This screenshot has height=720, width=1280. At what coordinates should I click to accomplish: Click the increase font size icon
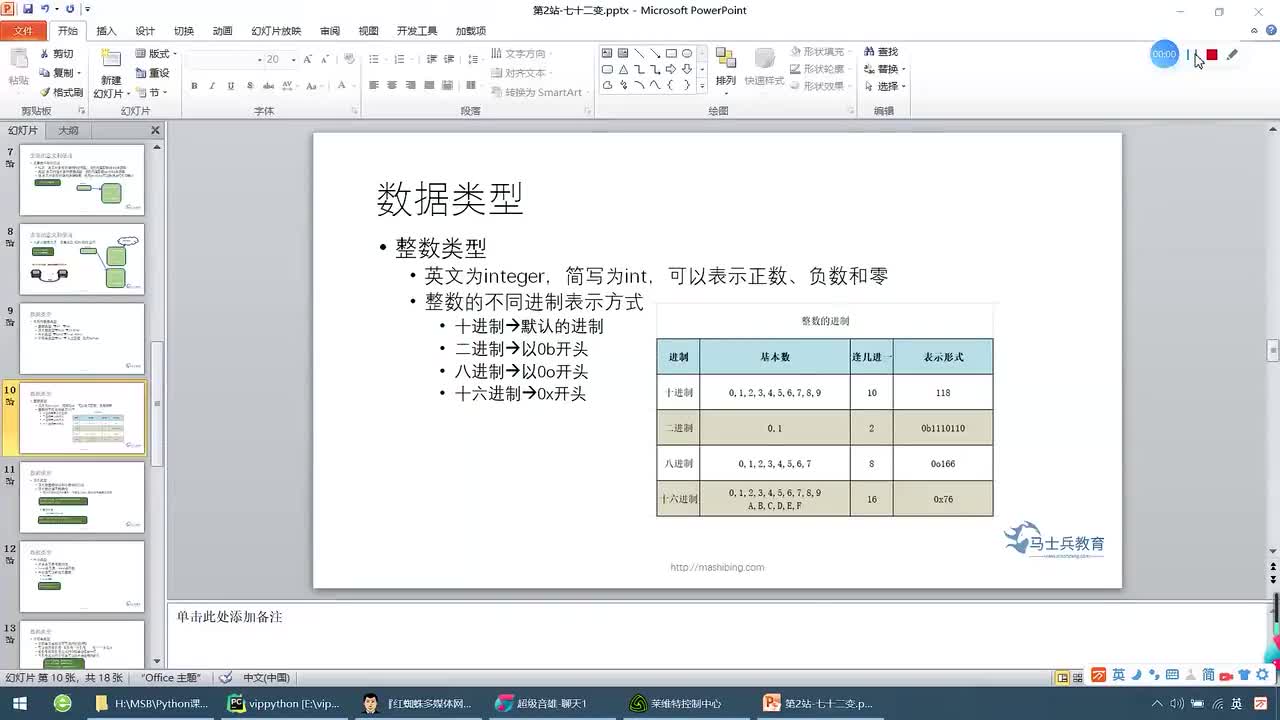click(x=309, y=60)
